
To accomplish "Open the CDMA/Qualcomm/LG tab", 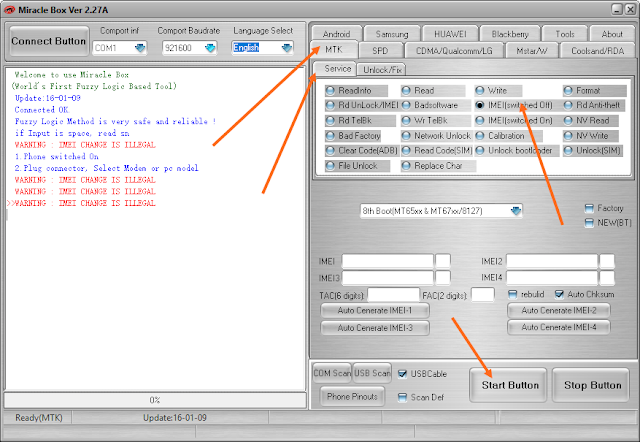I will tap(454, 51).
